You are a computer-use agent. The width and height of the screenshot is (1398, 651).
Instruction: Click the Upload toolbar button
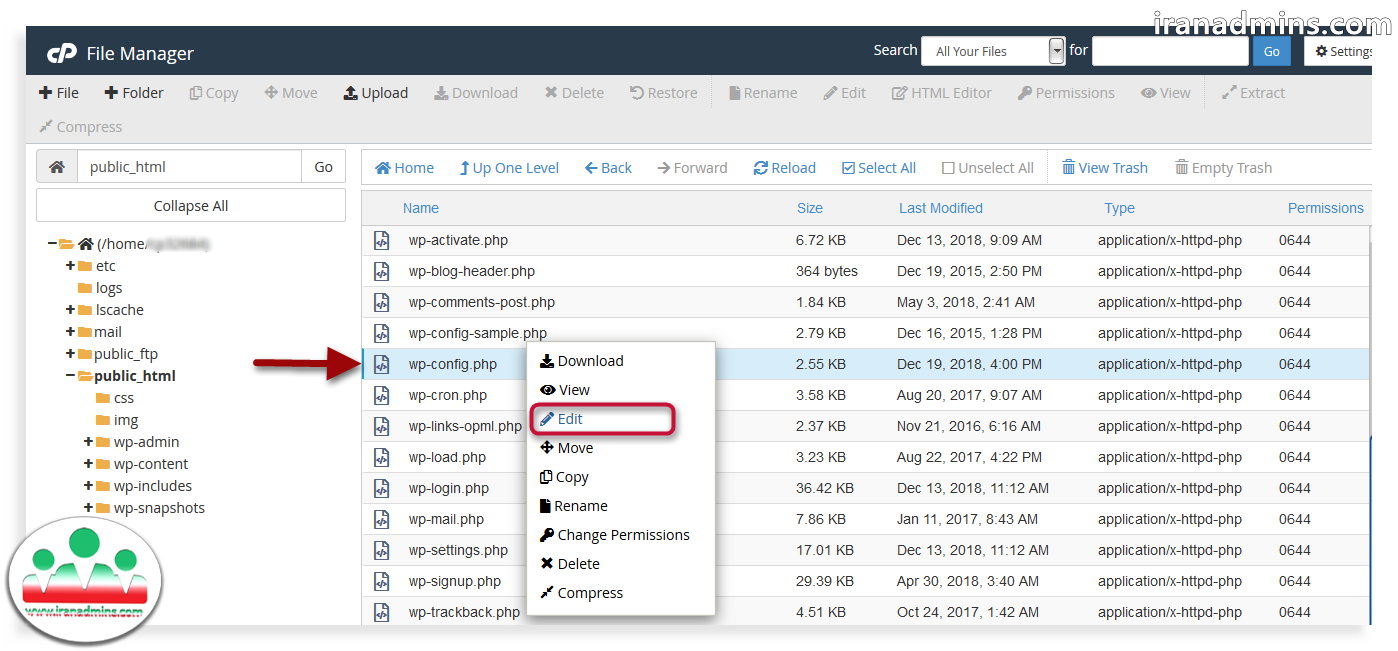click(x=376, y=93)
